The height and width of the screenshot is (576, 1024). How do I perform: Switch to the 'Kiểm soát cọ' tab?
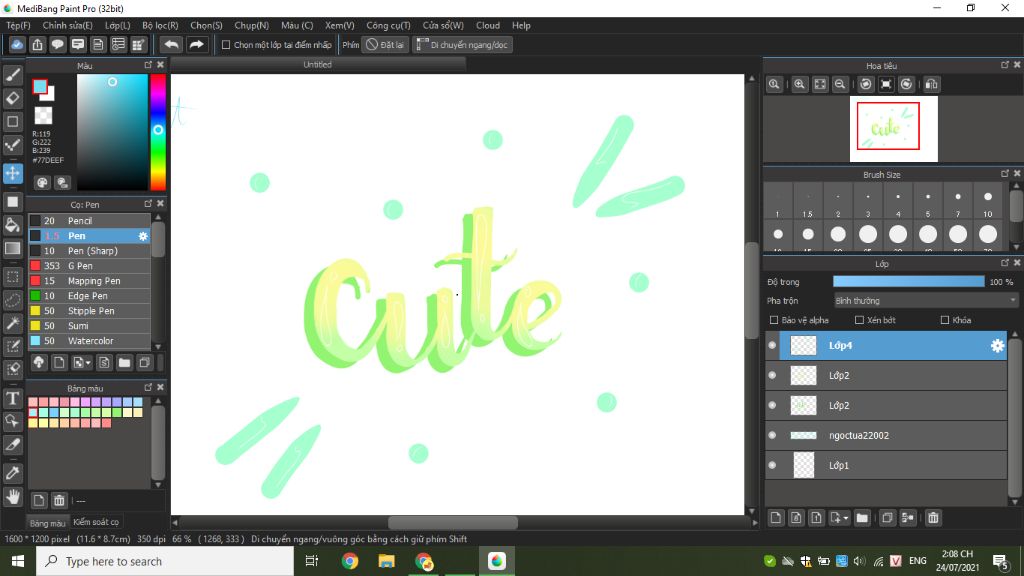pos(96,522)
